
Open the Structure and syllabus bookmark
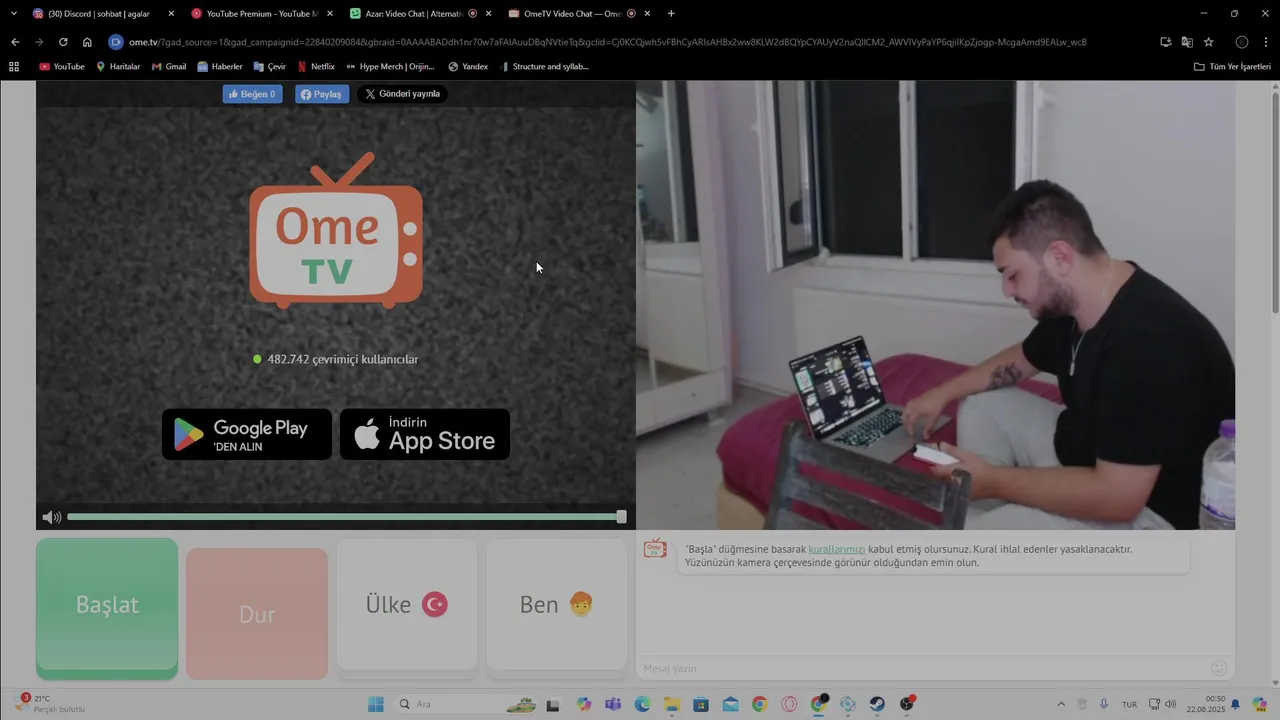544,67
